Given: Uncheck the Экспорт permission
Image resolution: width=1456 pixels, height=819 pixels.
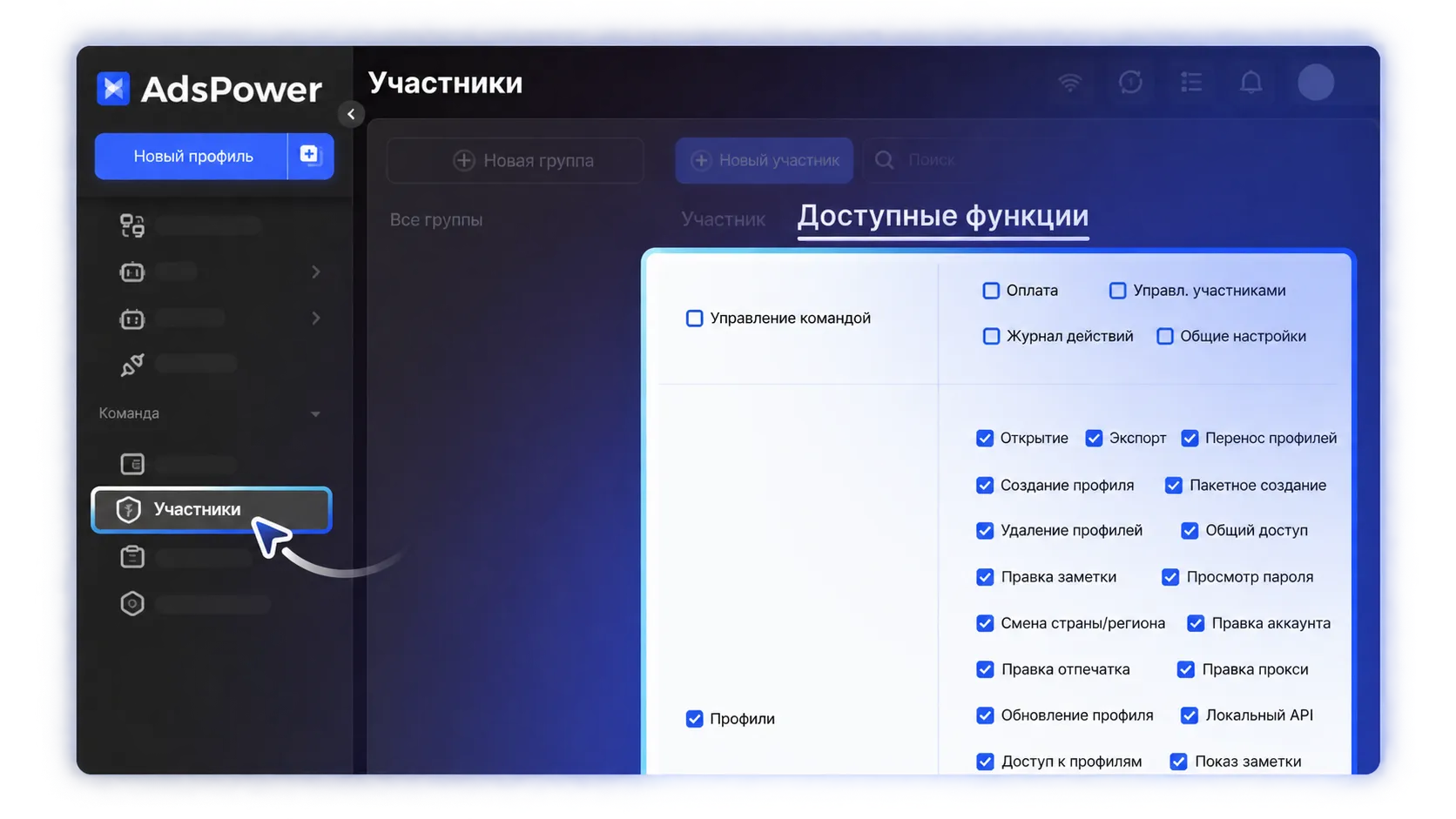Looking at the screenshot, I should 1094,438.
